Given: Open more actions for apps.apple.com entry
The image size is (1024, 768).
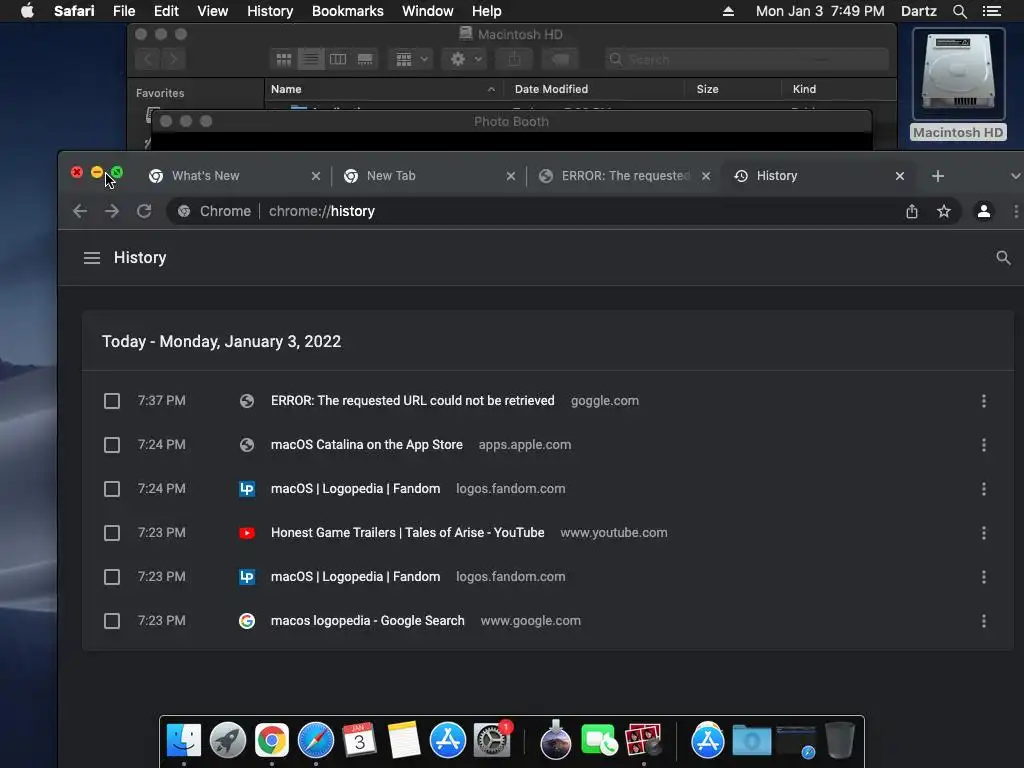Looking at the screenshot, I should 984,445.
